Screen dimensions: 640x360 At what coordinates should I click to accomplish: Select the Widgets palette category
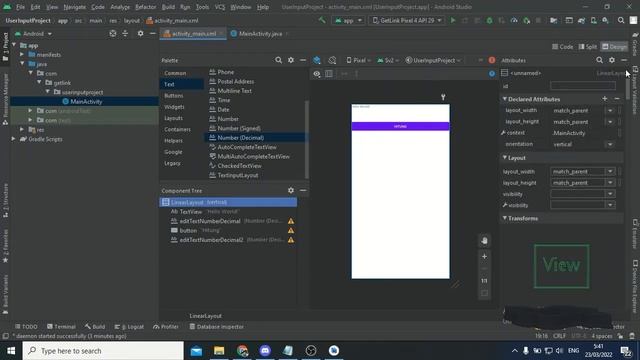[x=174, y=107]
